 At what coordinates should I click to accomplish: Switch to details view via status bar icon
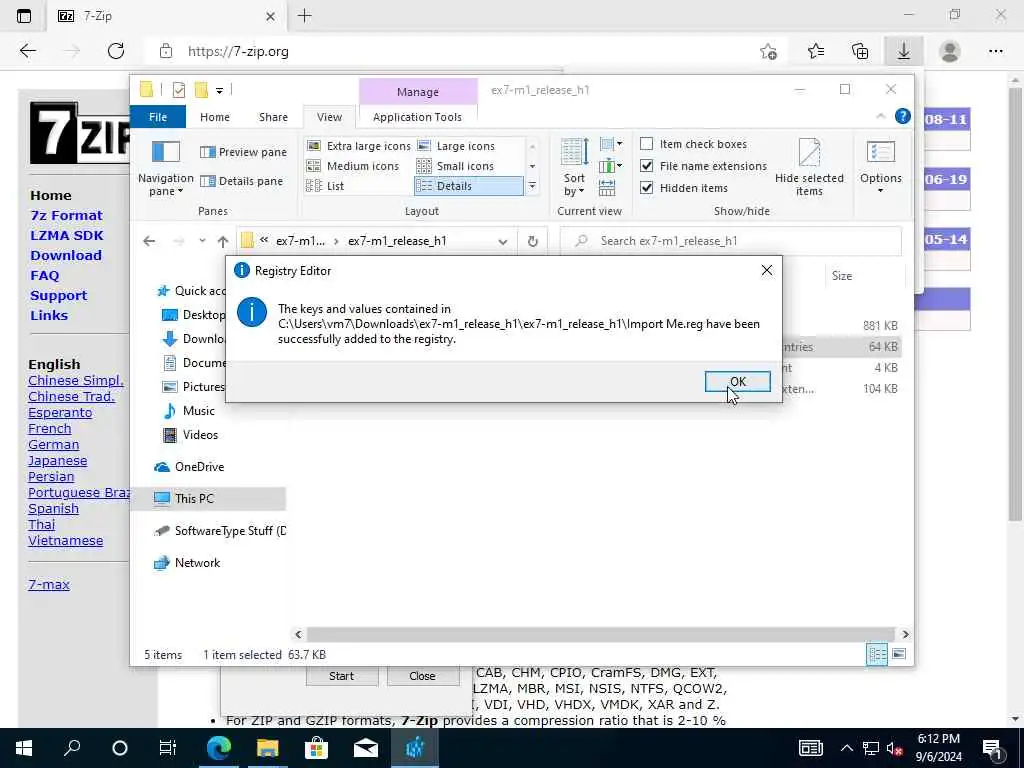pyautogui.click(x=877, y=654)
